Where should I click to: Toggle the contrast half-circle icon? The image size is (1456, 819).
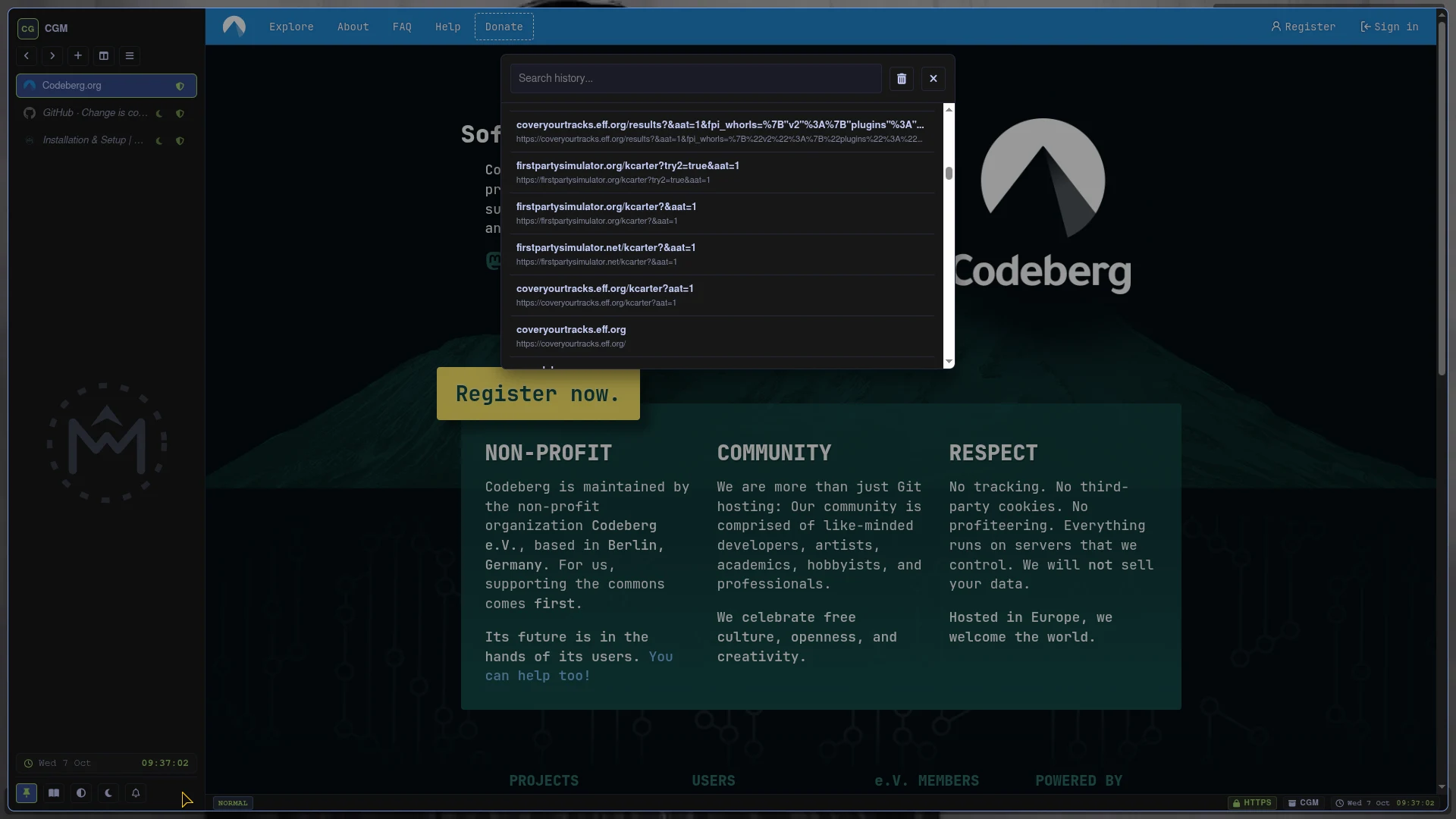pyautogui.click(x=81, y=793)
